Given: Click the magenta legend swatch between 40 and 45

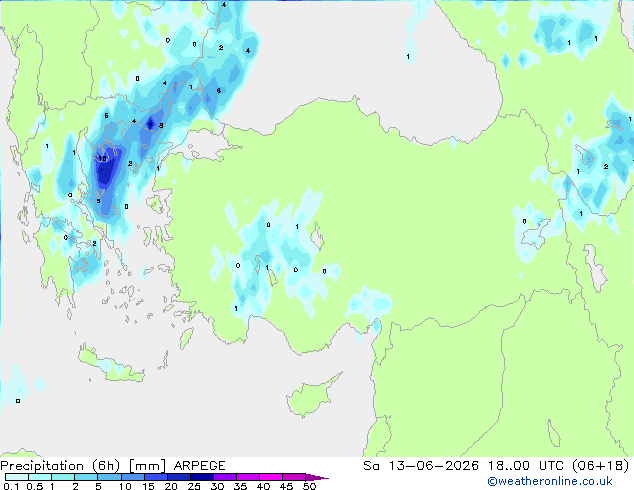Looking at the screenshot, I should point(271,477).
